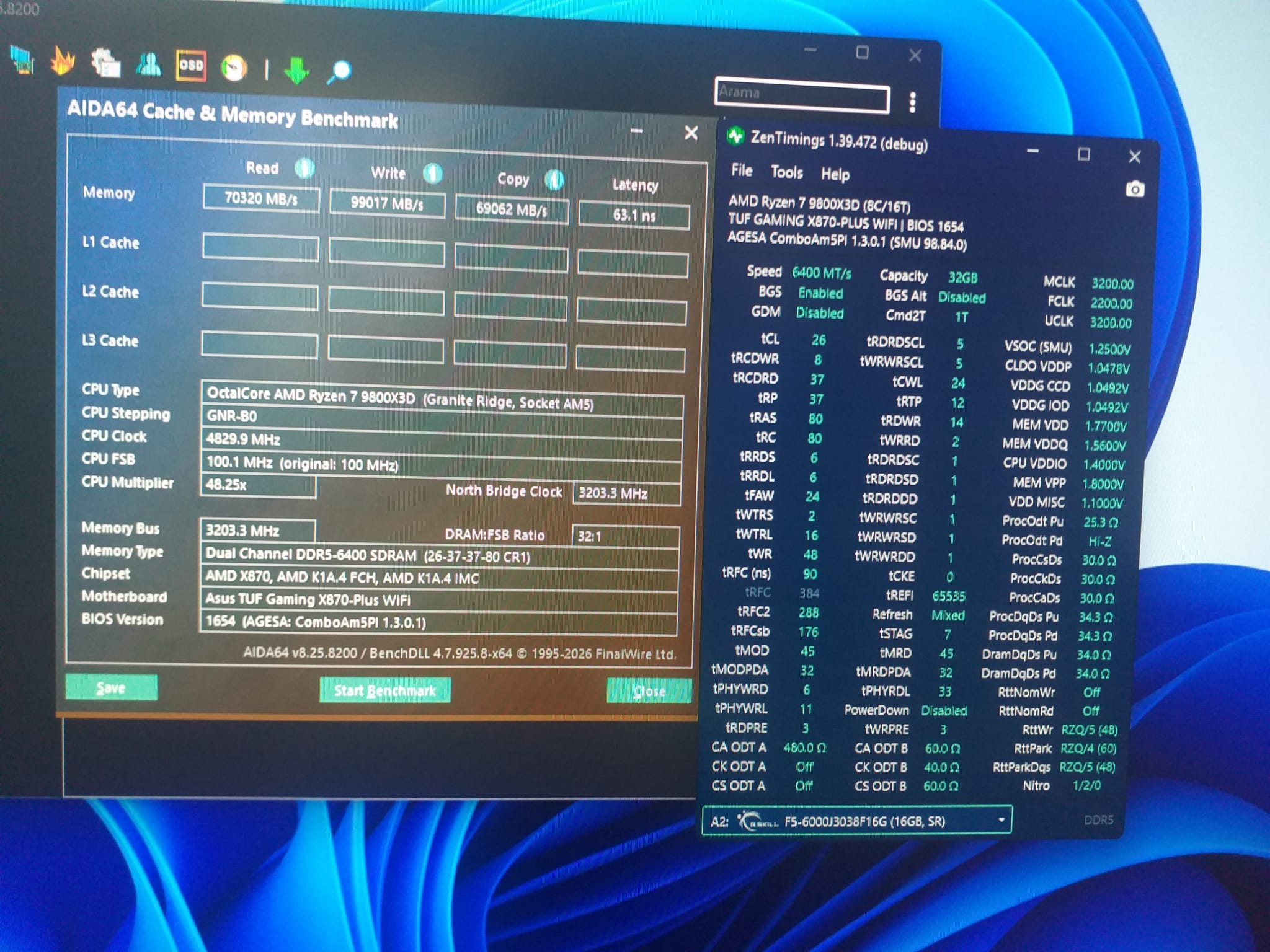Click the Memory Copy 69062 MB/s field
The width and height of the screenshot is (1270, 952).
(512, 209)
